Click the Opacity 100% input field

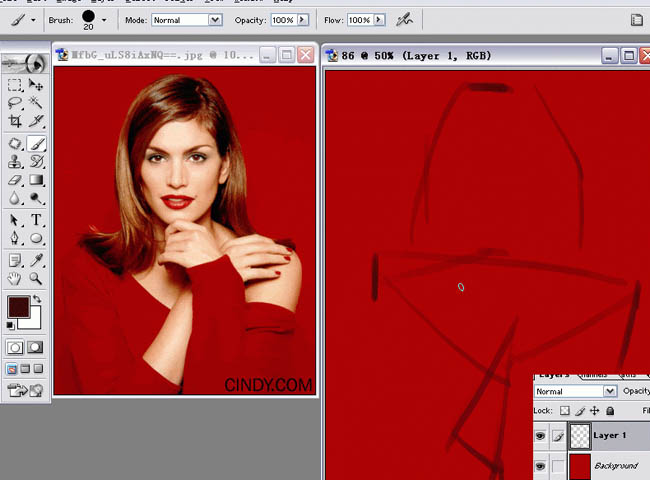pos(284,20)
